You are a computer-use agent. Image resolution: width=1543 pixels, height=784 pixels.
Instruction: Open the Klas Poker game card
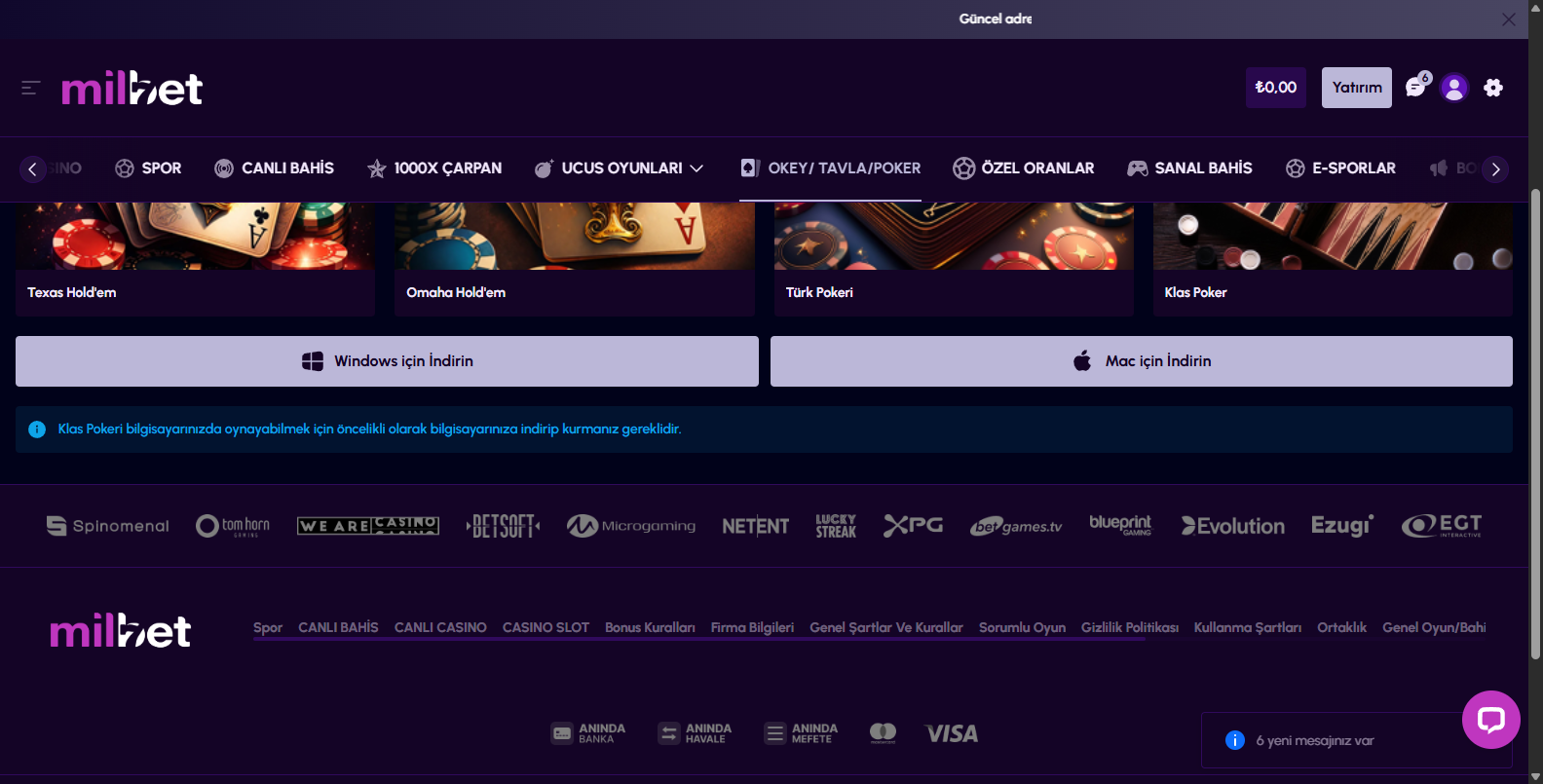point(1333,259)
